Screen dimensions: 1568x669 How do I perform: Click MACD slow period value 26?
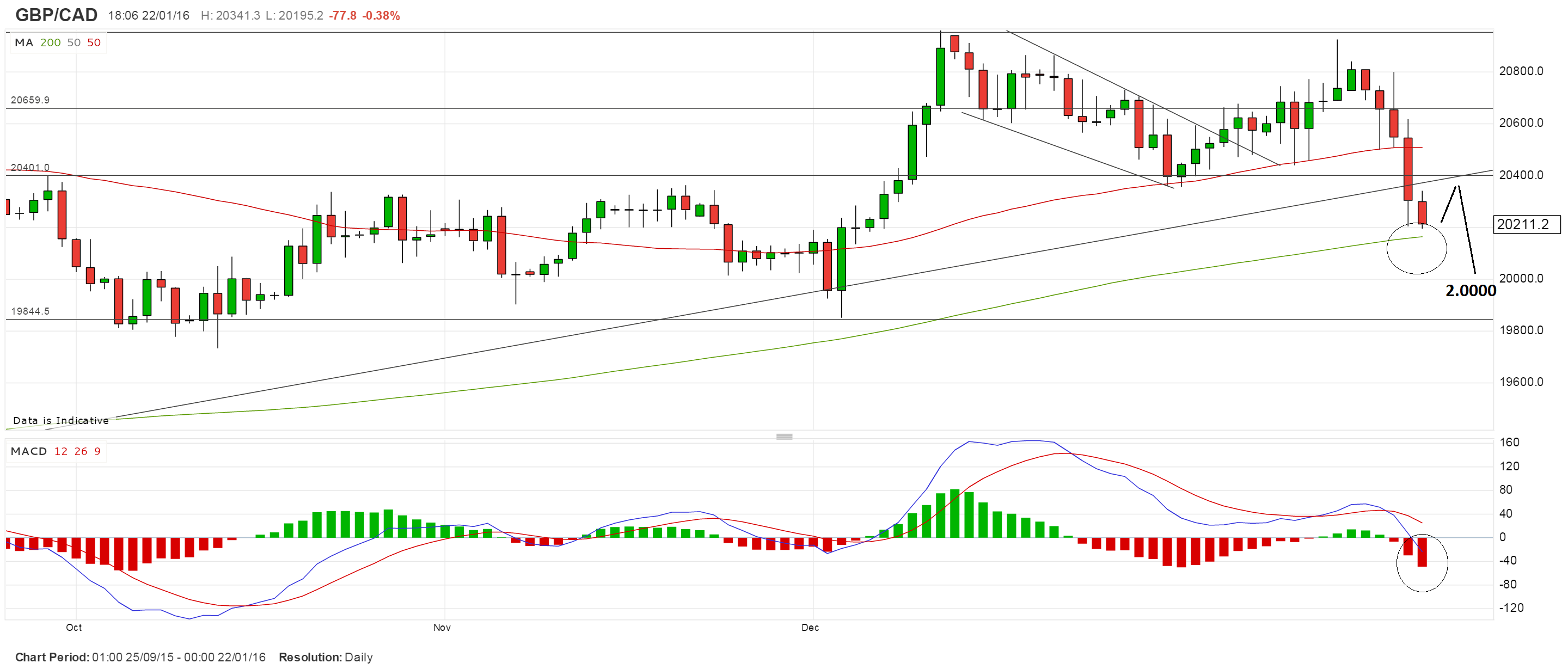pyautogui.click(x=81, y=451)
